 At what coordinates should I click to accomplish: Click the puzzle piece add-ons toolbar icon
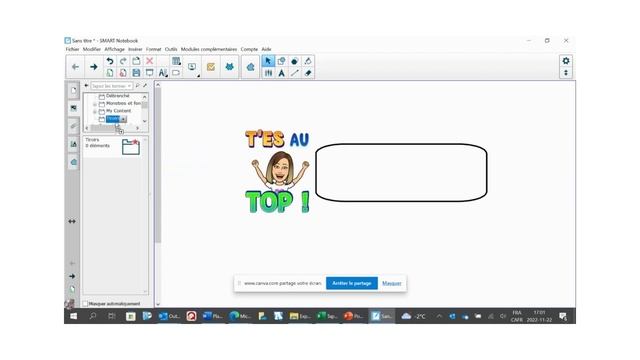pyautogui.click(x=251, y=67)
